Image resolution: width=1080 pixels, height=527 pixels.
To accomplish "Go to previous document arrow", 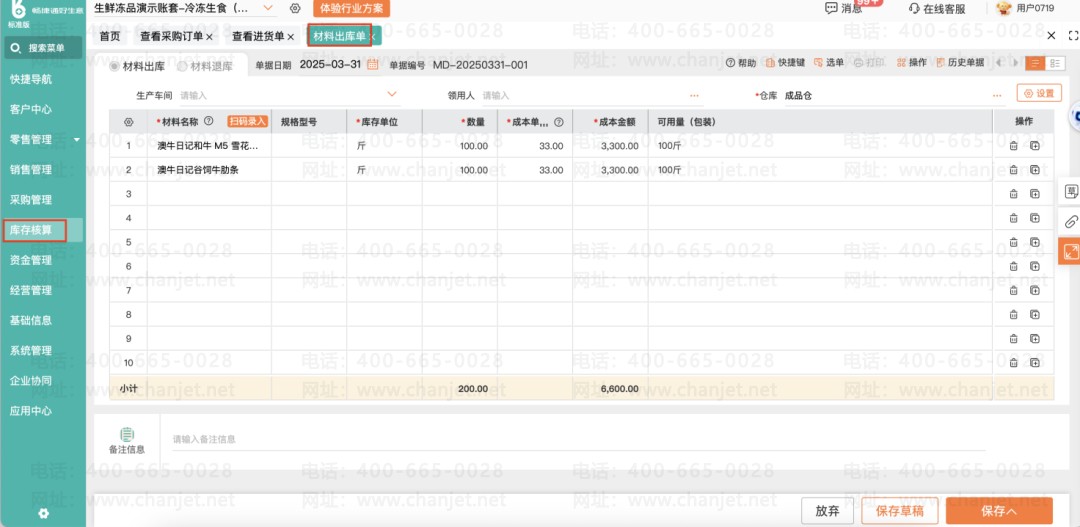I will [x=999, y=63].
